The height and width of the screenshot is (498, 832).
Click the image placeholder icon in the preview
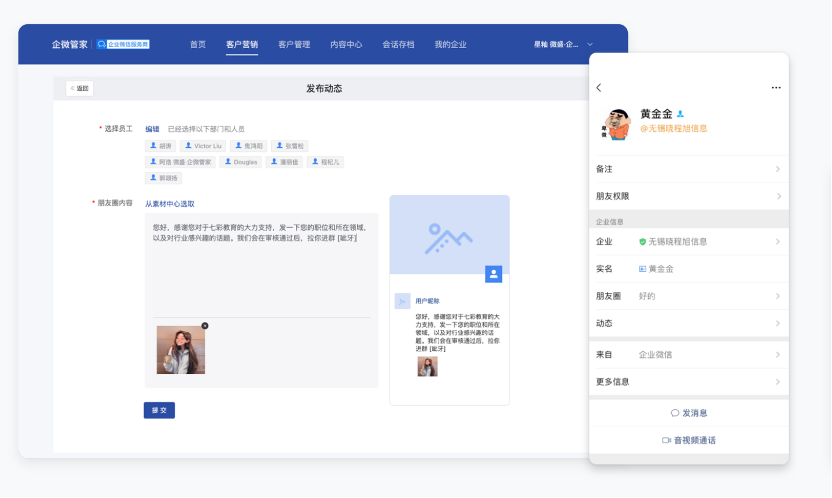click(x=448, y=238)
